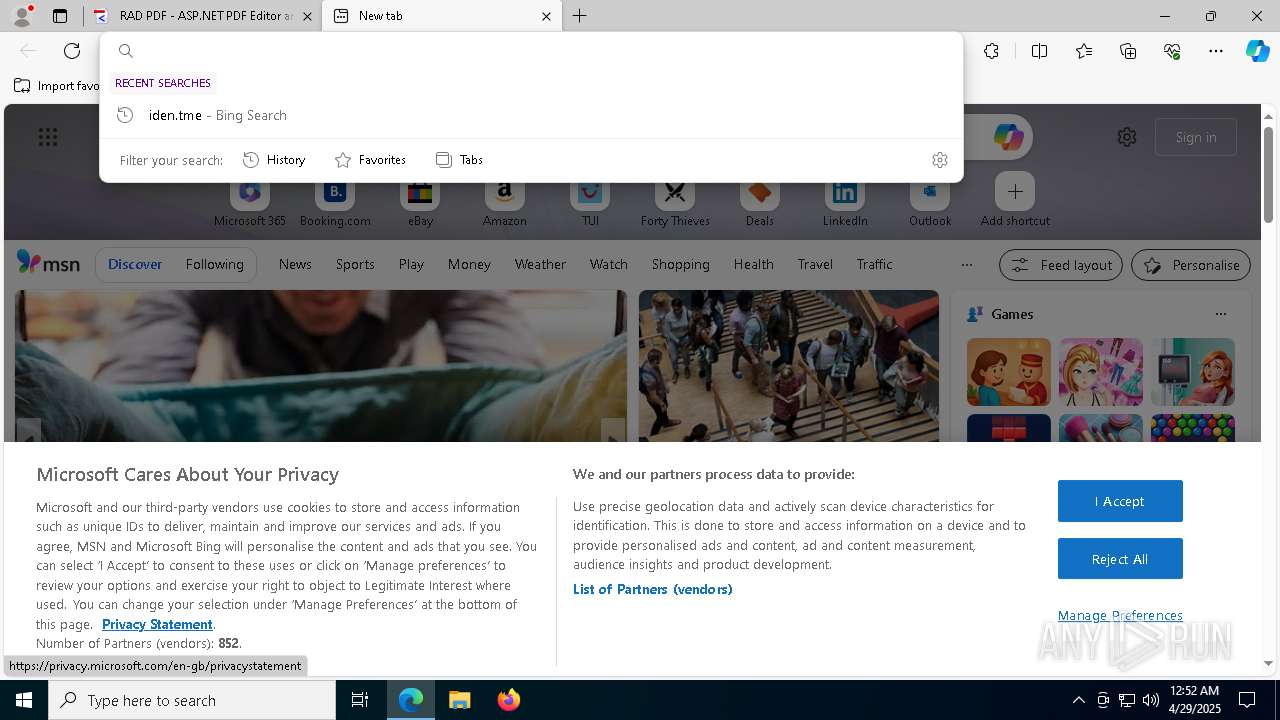Open a new browser tab

point(580,16)
